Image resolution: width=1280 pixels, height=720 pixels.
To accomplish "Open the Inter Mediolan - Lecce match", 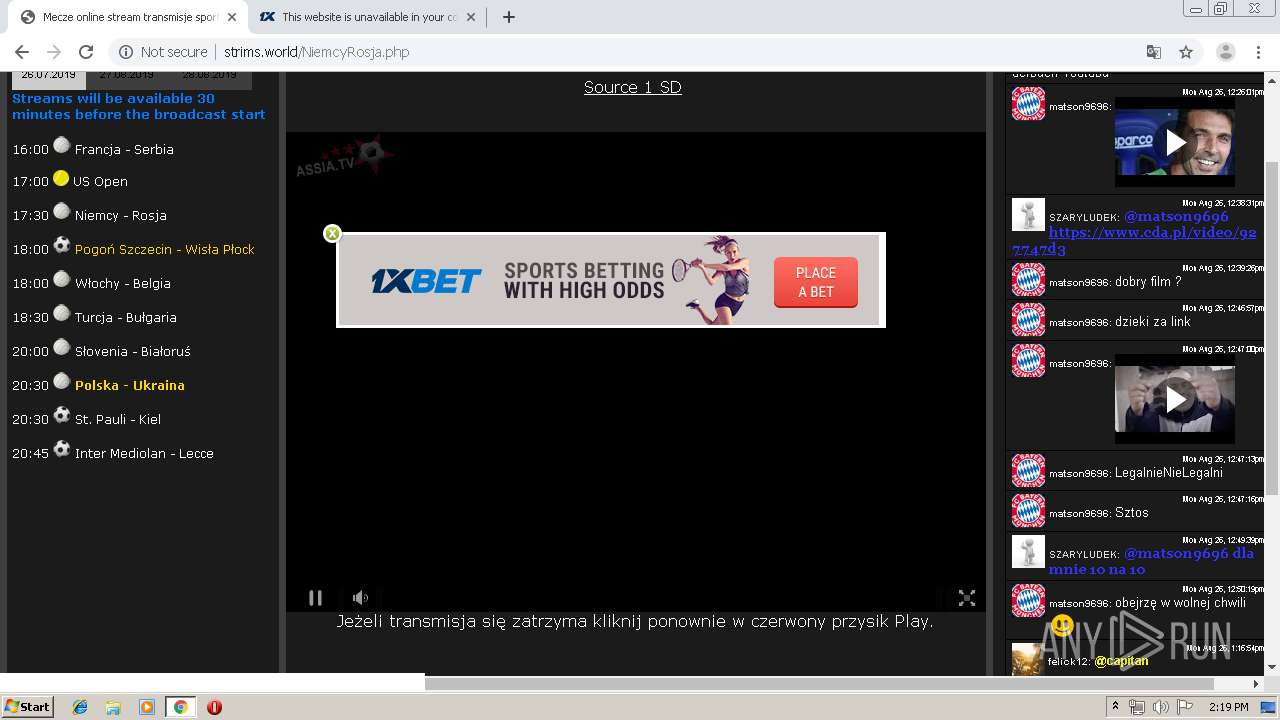I will coord(144,453).
